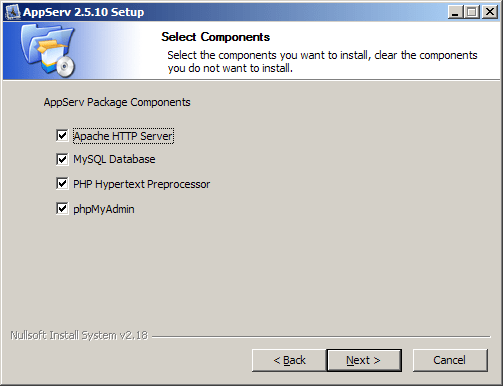This screenshot has width=503, height=386.
Task: Click the MySQL Database label text
Action: click(114, 159)
